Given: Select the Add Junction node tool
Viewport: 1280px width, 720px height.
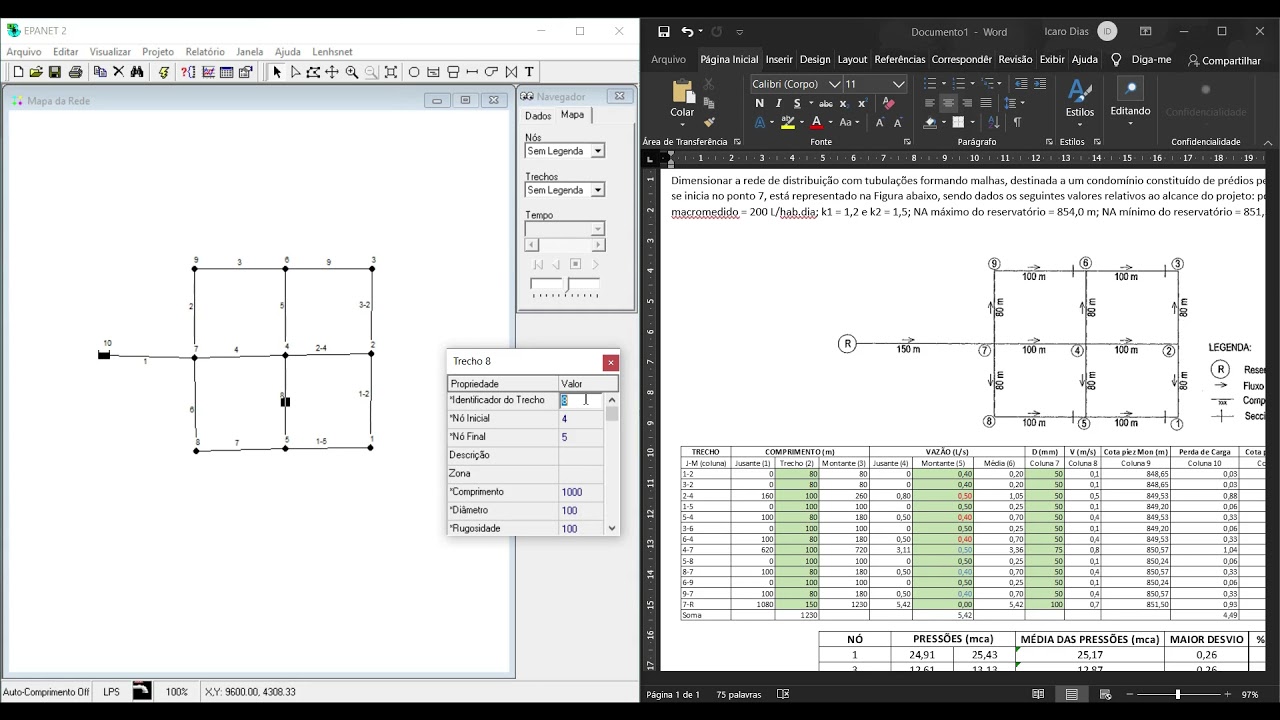Looking at the screenshot, I should point(414,72).
